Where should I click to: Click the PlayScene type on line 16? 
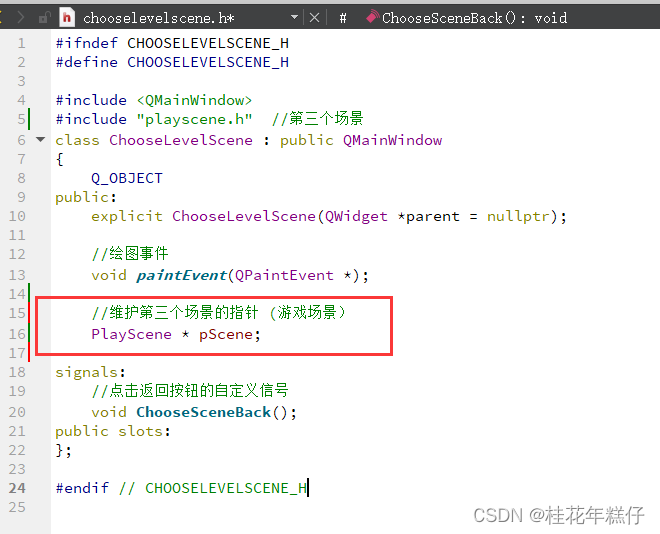click(131, 334)
